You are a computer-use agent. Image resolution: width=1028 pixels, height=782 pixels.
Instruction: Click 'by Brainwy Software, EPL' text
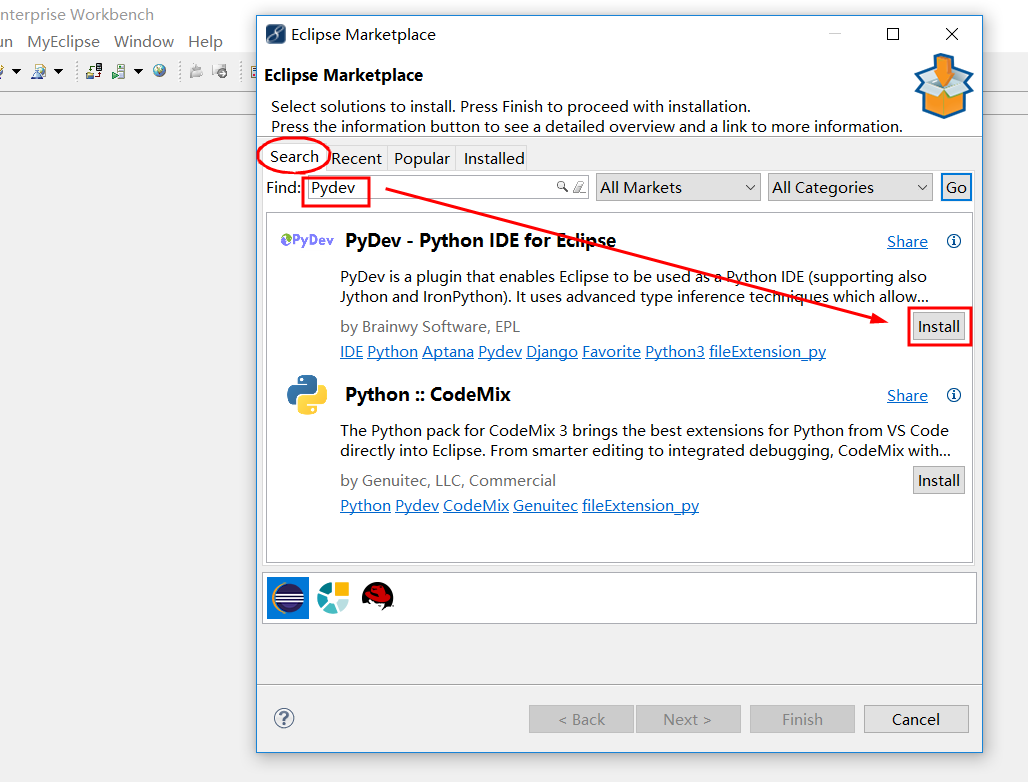point(429,326)
